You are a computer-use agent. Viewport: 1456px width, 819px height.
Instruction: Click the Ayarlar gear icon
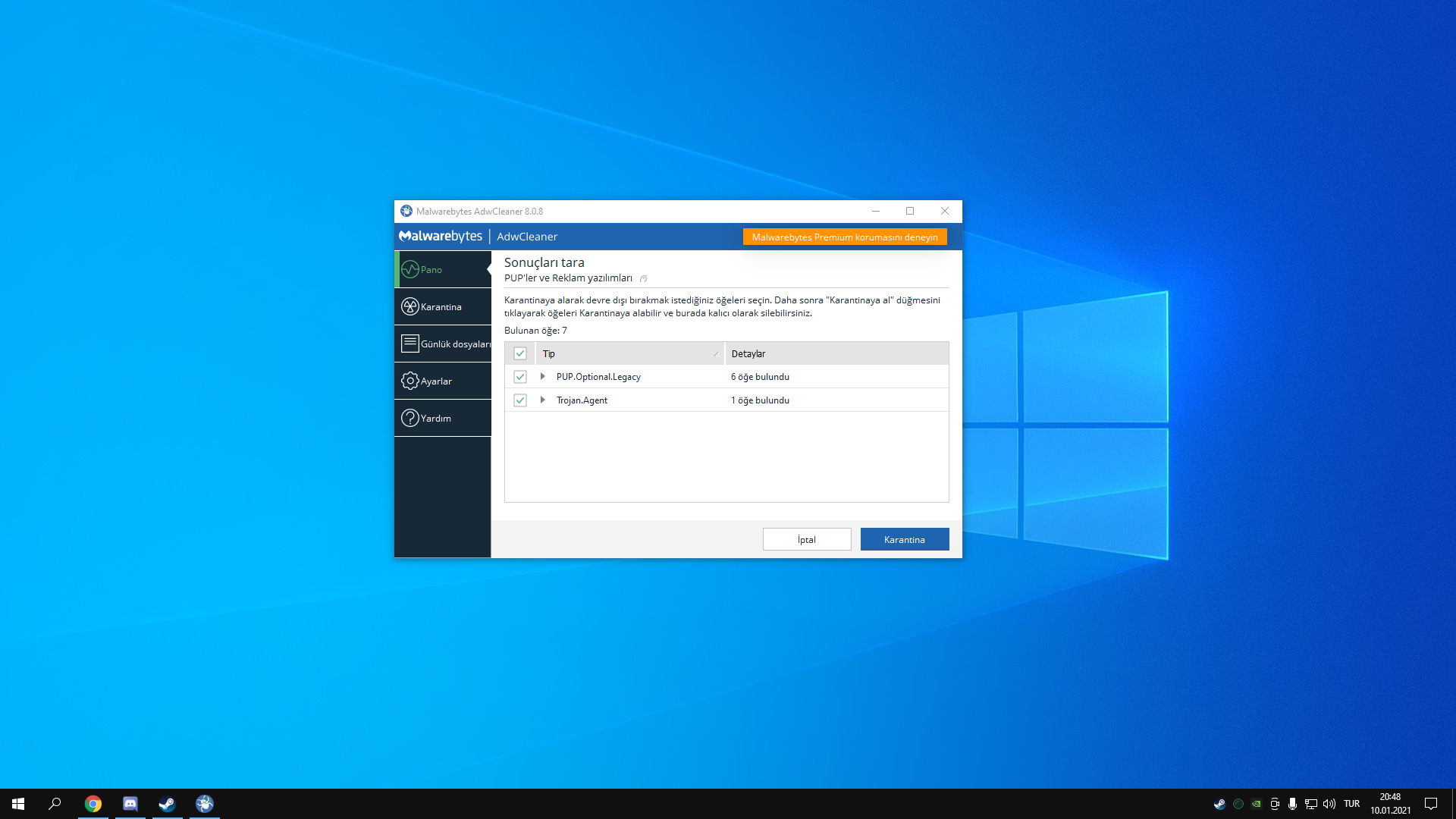pyautogui.click(x=410, y=381)
